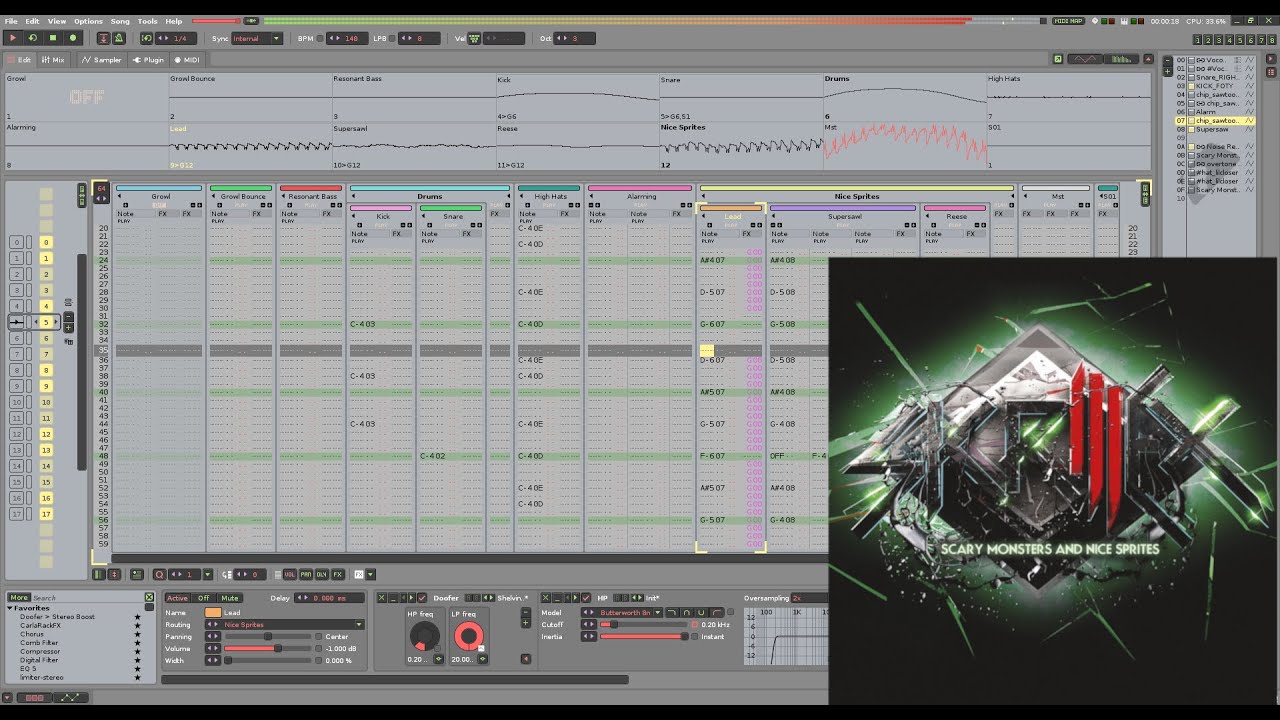1280x720 pixels.
Task: Set track state to Active
Action: 177,598
